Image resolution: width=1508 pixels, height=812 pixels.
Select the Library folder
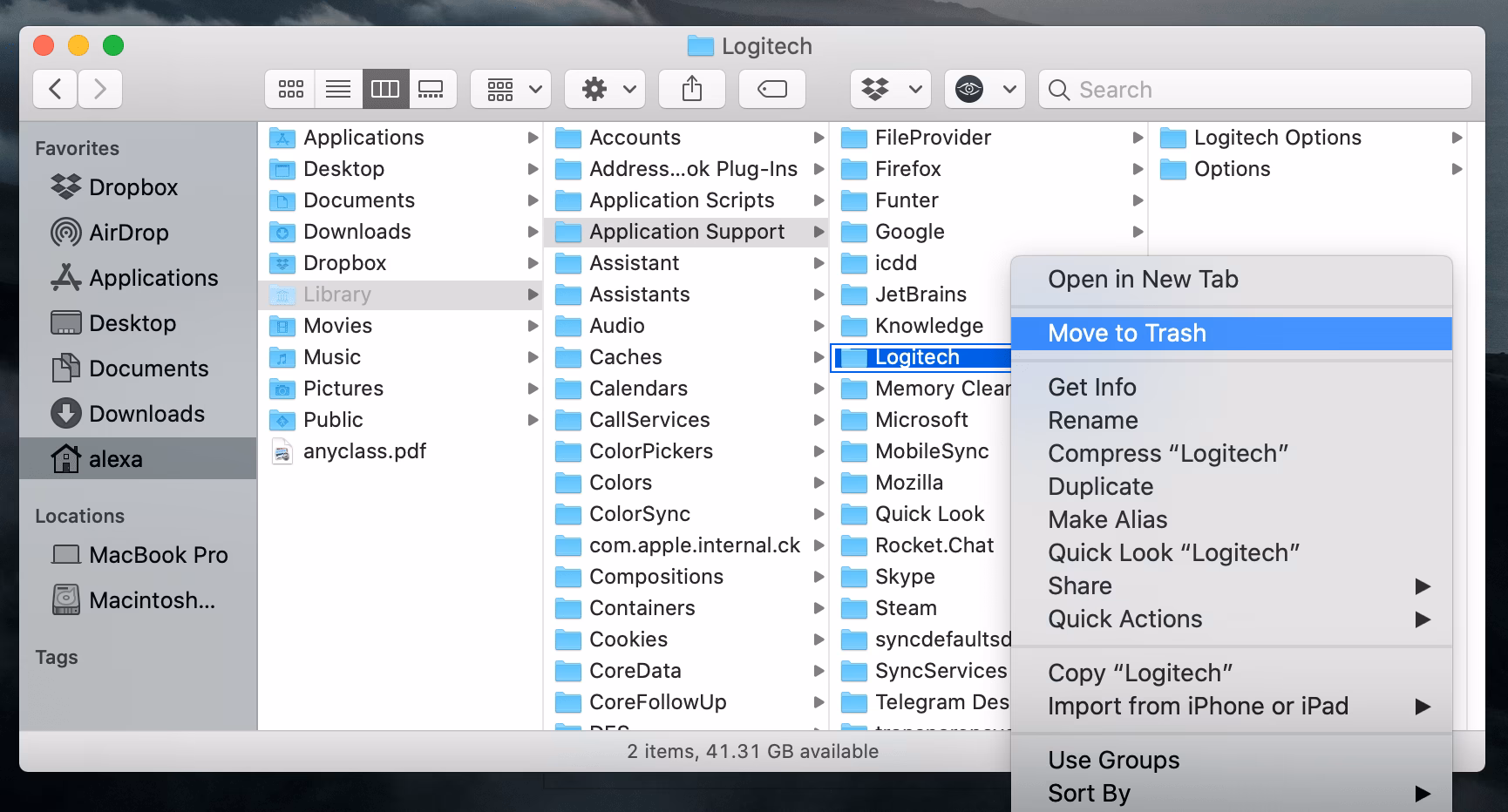click(x=400, y=294)
